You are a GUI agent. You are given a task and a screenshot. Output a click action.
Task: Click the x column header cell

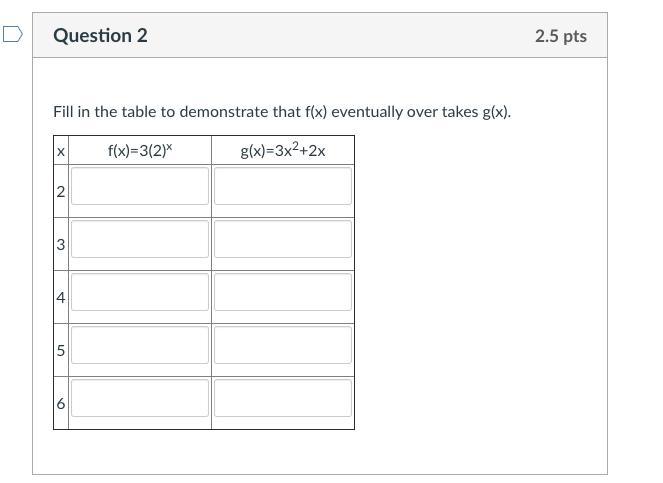61,151
